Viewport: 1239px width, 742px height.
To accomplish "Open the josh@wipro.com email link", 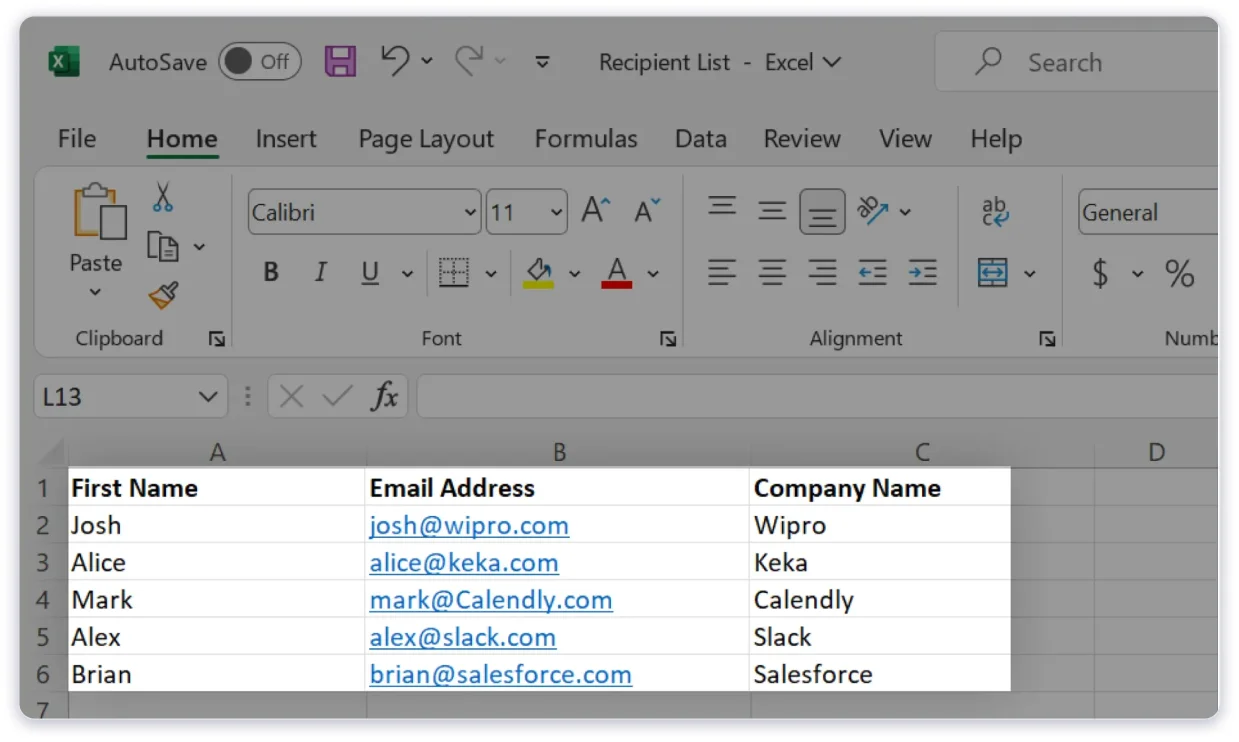I will [x=469, y=525].
